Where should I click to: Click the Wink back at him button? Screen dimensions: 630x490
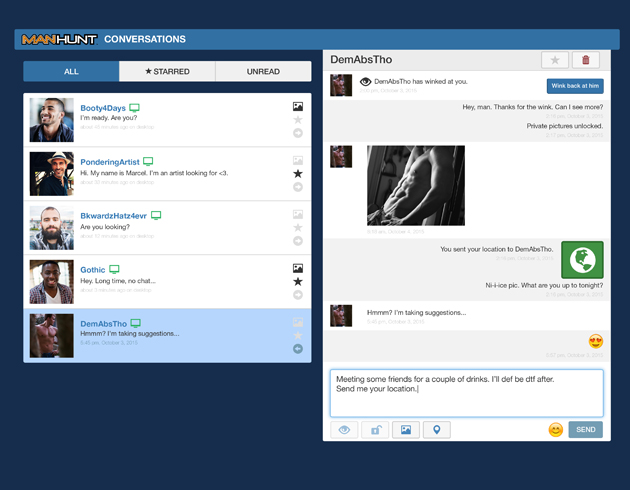tap(575, 86)
